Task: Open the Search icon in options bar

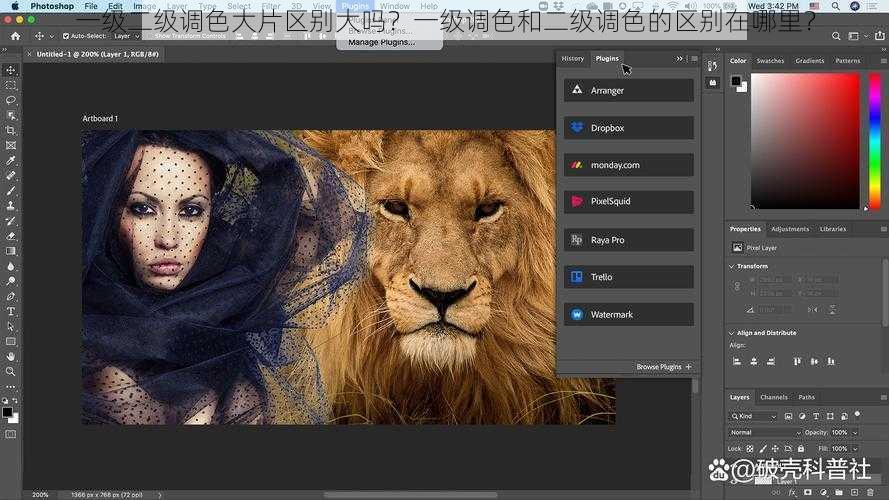Action: 836,36
